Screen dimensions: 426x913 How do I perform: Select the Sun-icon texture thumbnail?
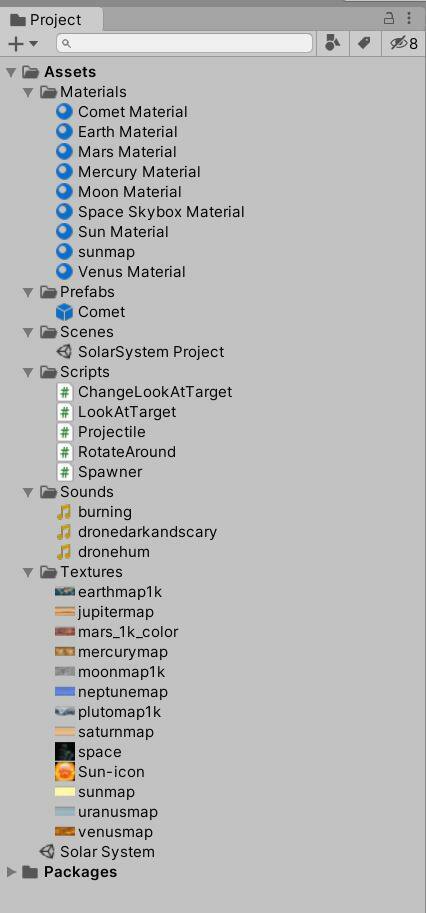65,772
